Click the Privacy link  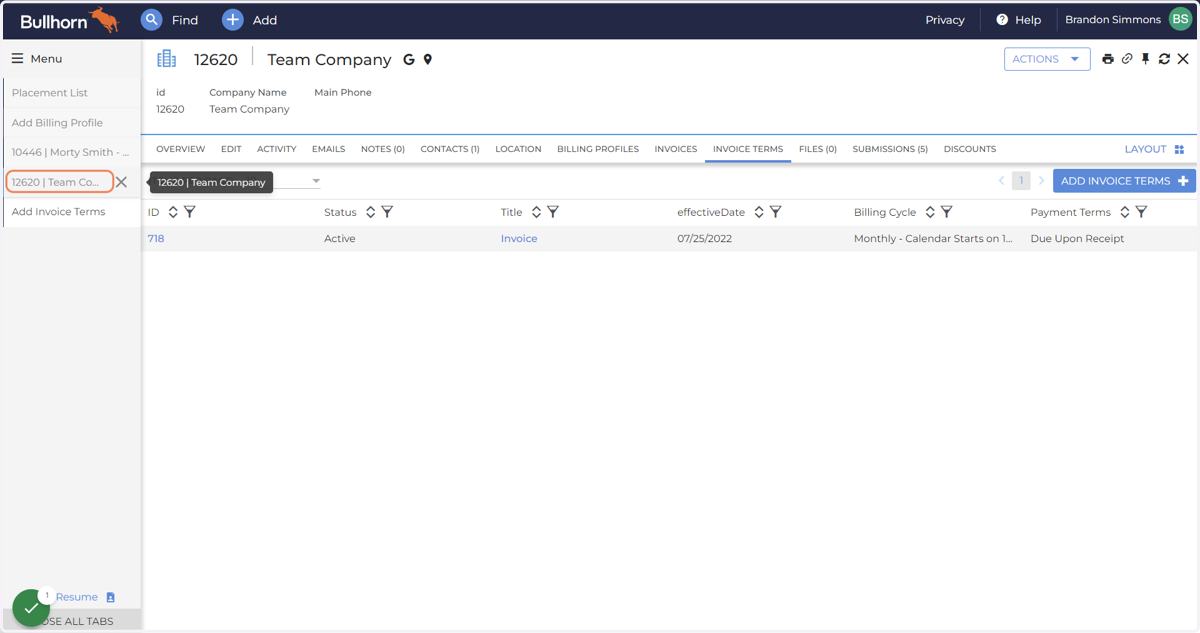pyautogui.click(x=945, y=20)
